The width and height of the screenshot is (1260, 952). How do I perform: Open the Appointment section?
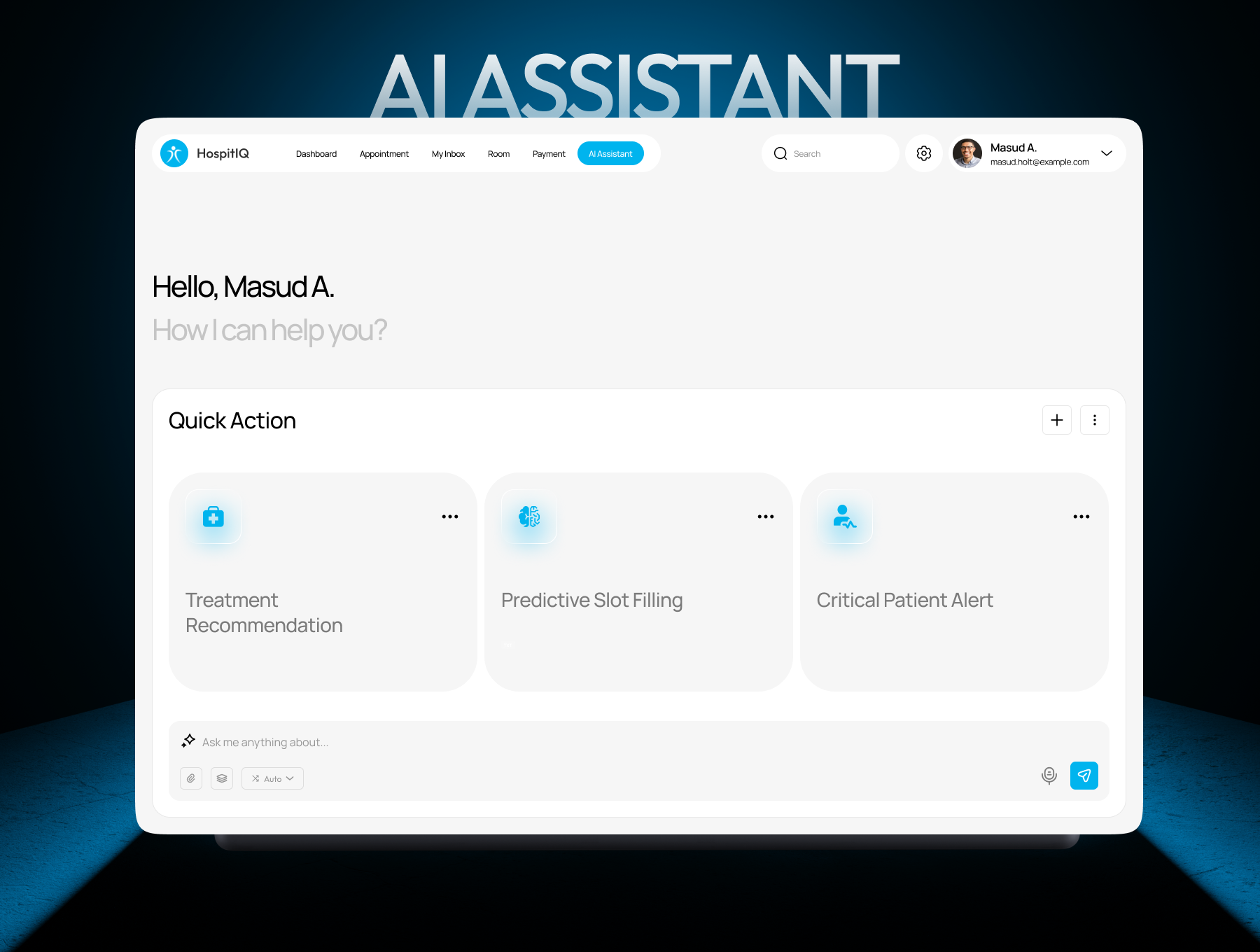coord(384,153)
